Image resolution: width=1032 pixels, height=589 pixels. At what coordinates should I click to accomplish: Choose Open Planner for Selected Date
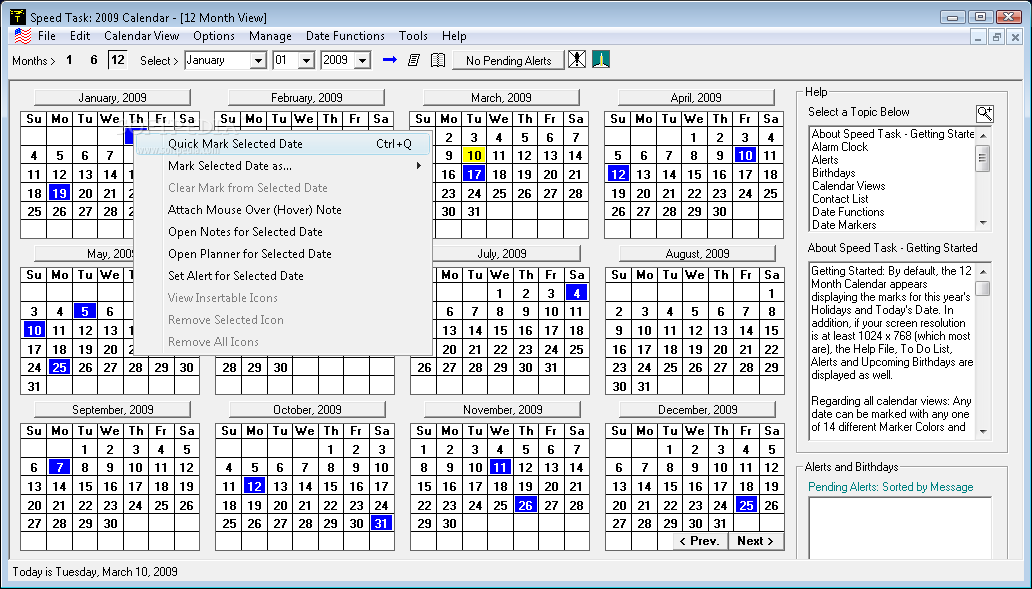click(x=283, y=253)
